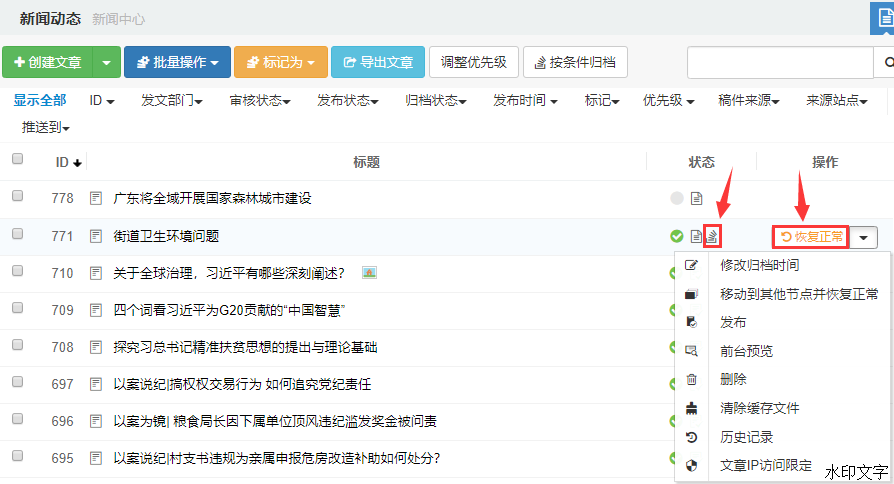Choose 清除缓存文件 from the action menu
Image resolution: width=894 pixels, height=484 pixels.
(759, 408)
